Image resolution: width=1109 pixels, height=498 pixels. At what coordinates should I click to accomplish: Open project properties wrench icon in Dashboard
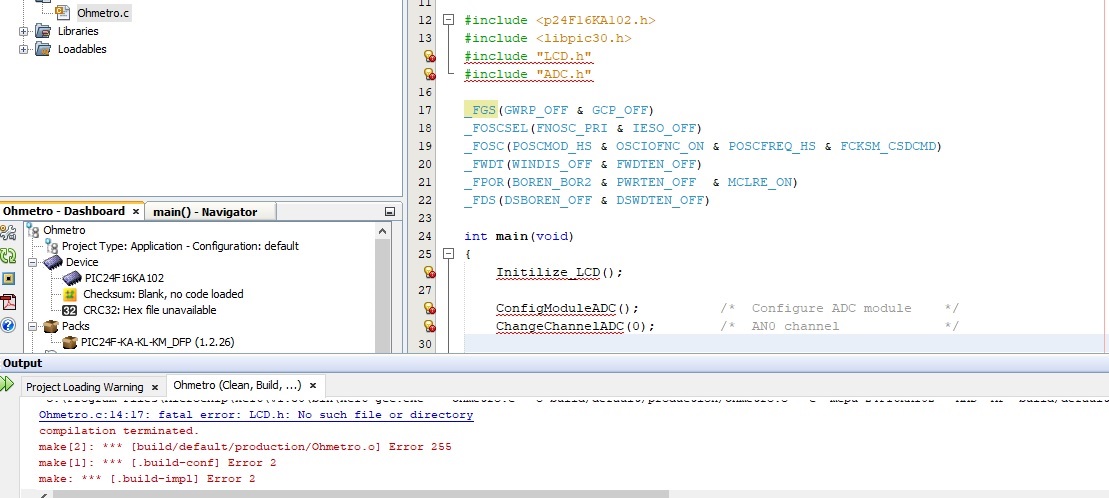[x=7, y=232]
